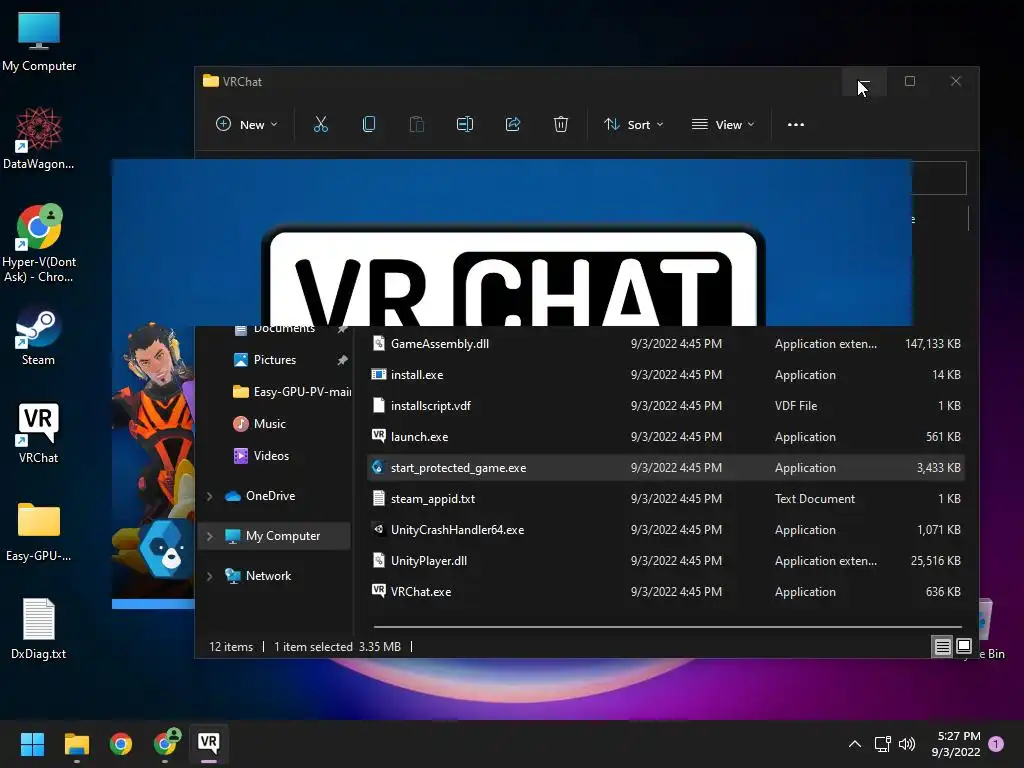Click the VRChat folder icon in title bar
Screen dimensions: 1024x768
pyautogui.click(x=210, y=81)
